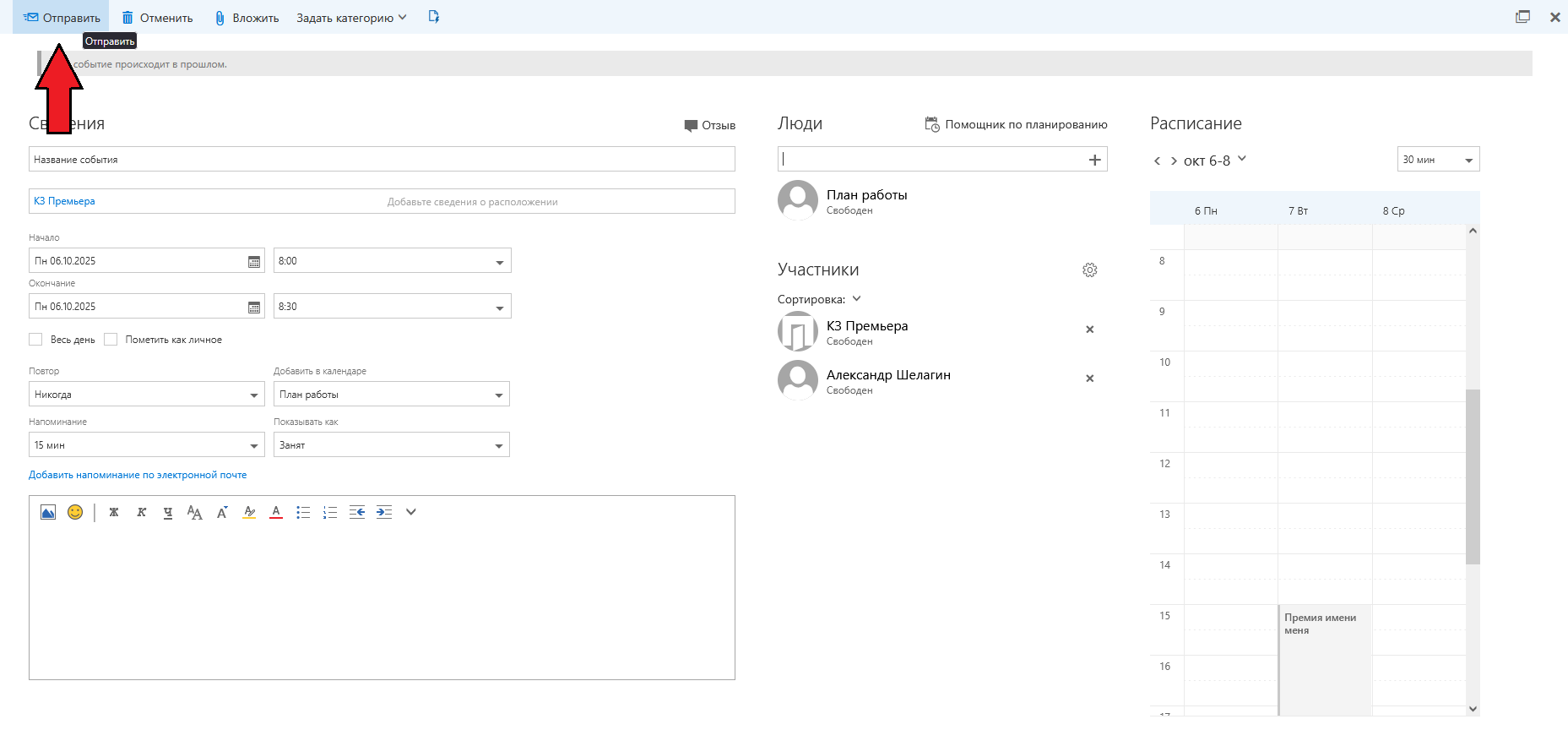Click 'Отправить' to send the invitation
This screenshot has width=1568, height=730.
click(62, 18)
